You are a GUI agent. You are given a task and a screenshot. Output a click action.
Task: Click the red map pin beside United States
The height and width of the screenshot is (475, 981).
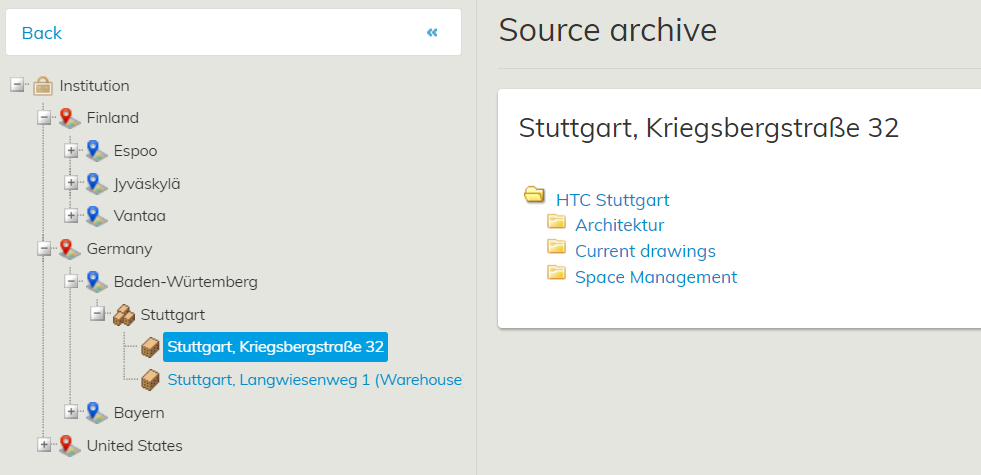pyautogui.click(x=69, y=445)
